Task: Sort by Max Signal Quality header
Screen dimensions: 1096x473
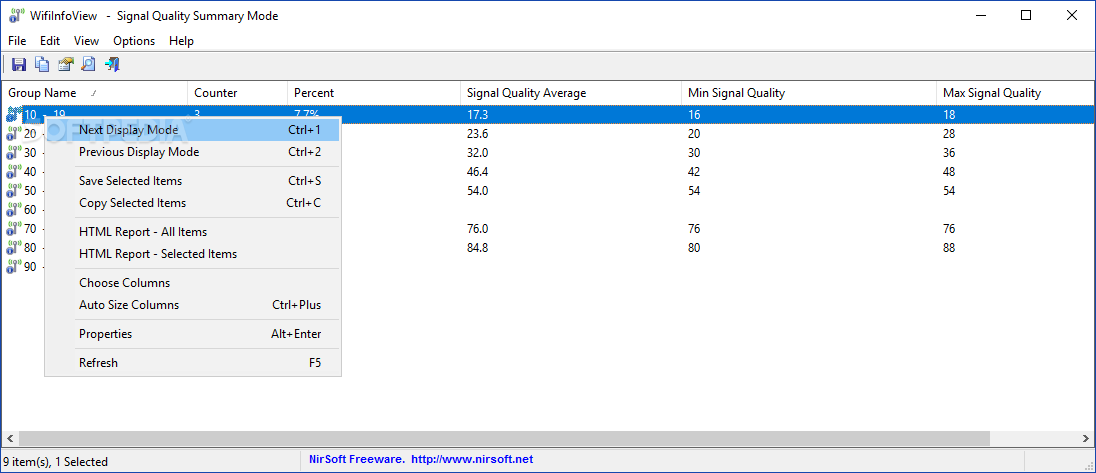Action: (x=1015, y=93)
